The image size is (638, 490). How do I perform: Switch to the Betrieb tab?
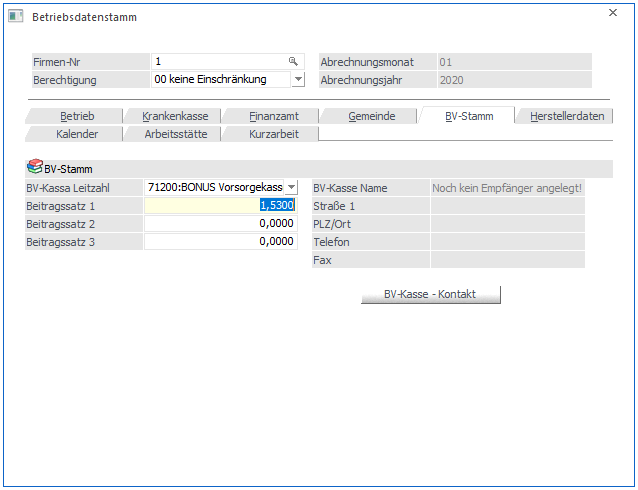coord(76,116)
